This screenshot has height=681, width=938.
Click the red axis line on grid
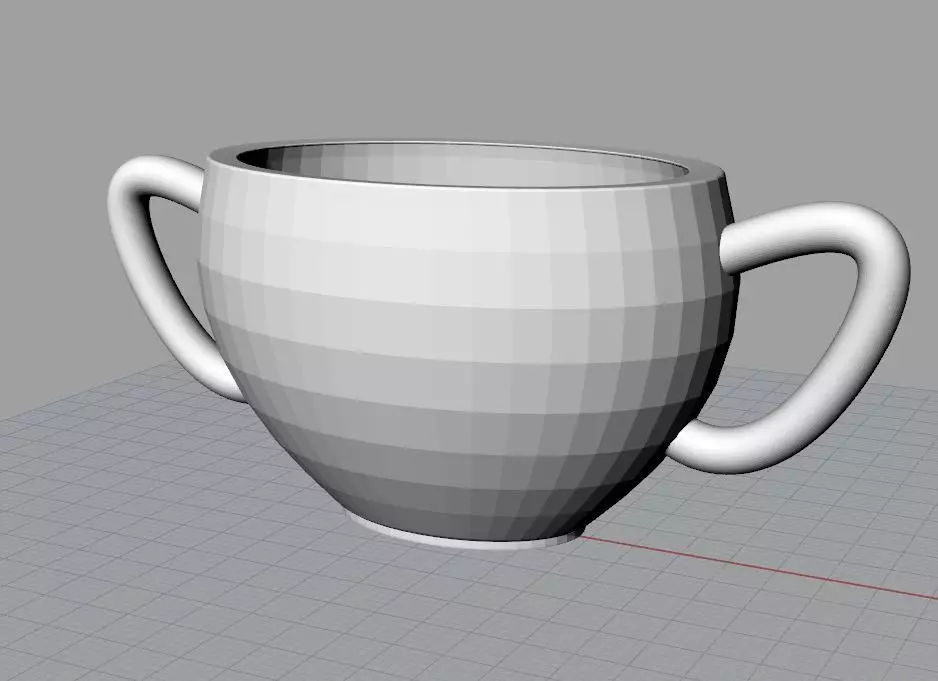[760, 567]
